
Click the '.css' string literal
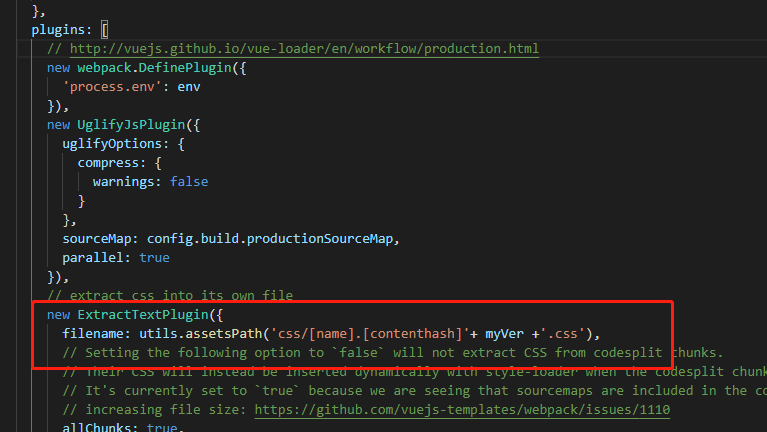(x=562, y=334)
